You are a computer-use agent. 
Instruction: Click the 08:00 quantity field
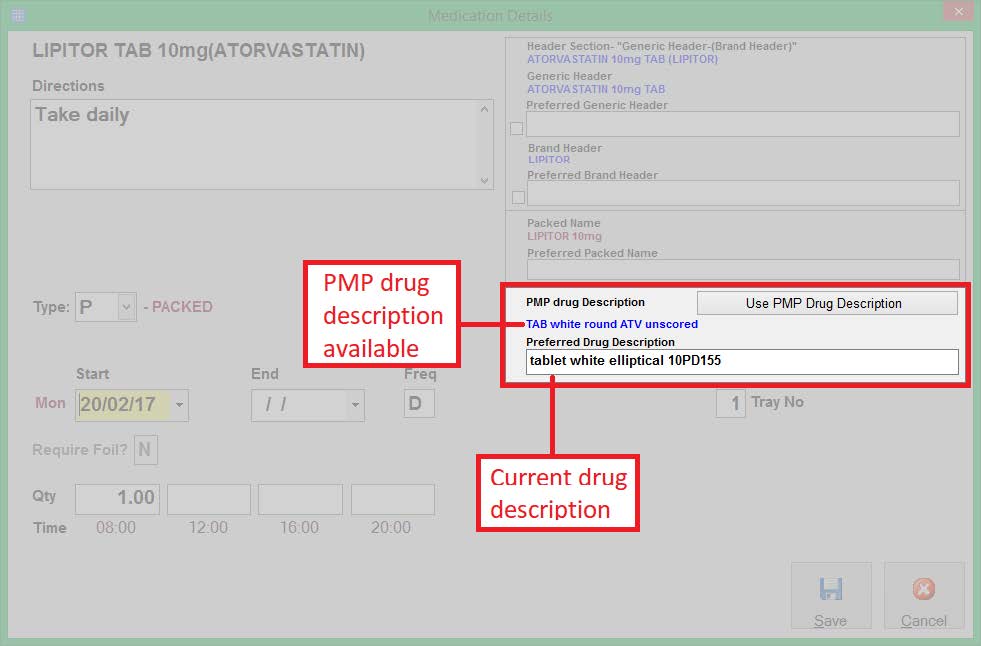tap(118, 499)
